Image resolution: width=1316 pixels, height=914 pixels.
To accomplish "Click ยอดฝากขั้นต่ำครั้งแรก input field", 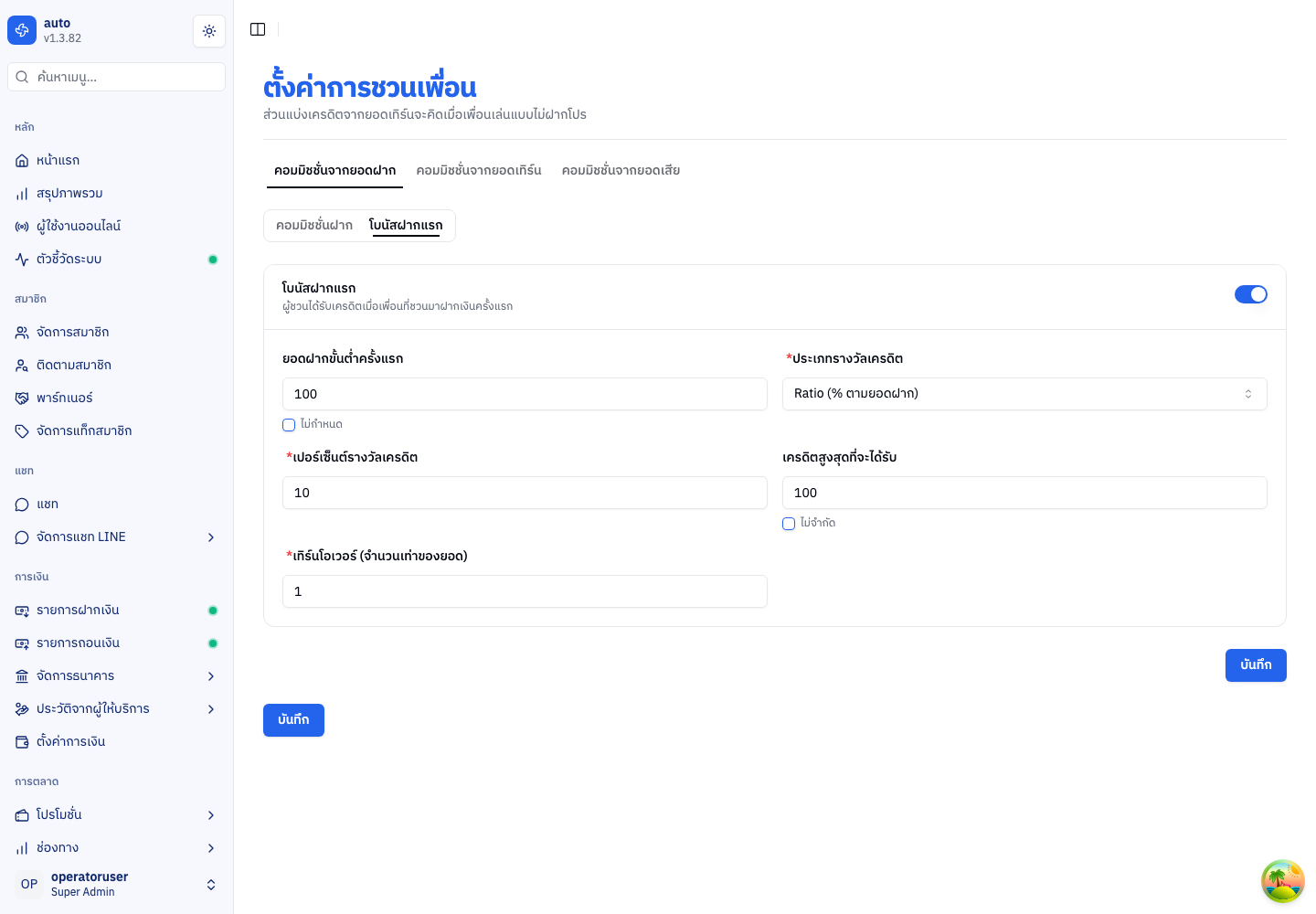I will coord(525,394).
